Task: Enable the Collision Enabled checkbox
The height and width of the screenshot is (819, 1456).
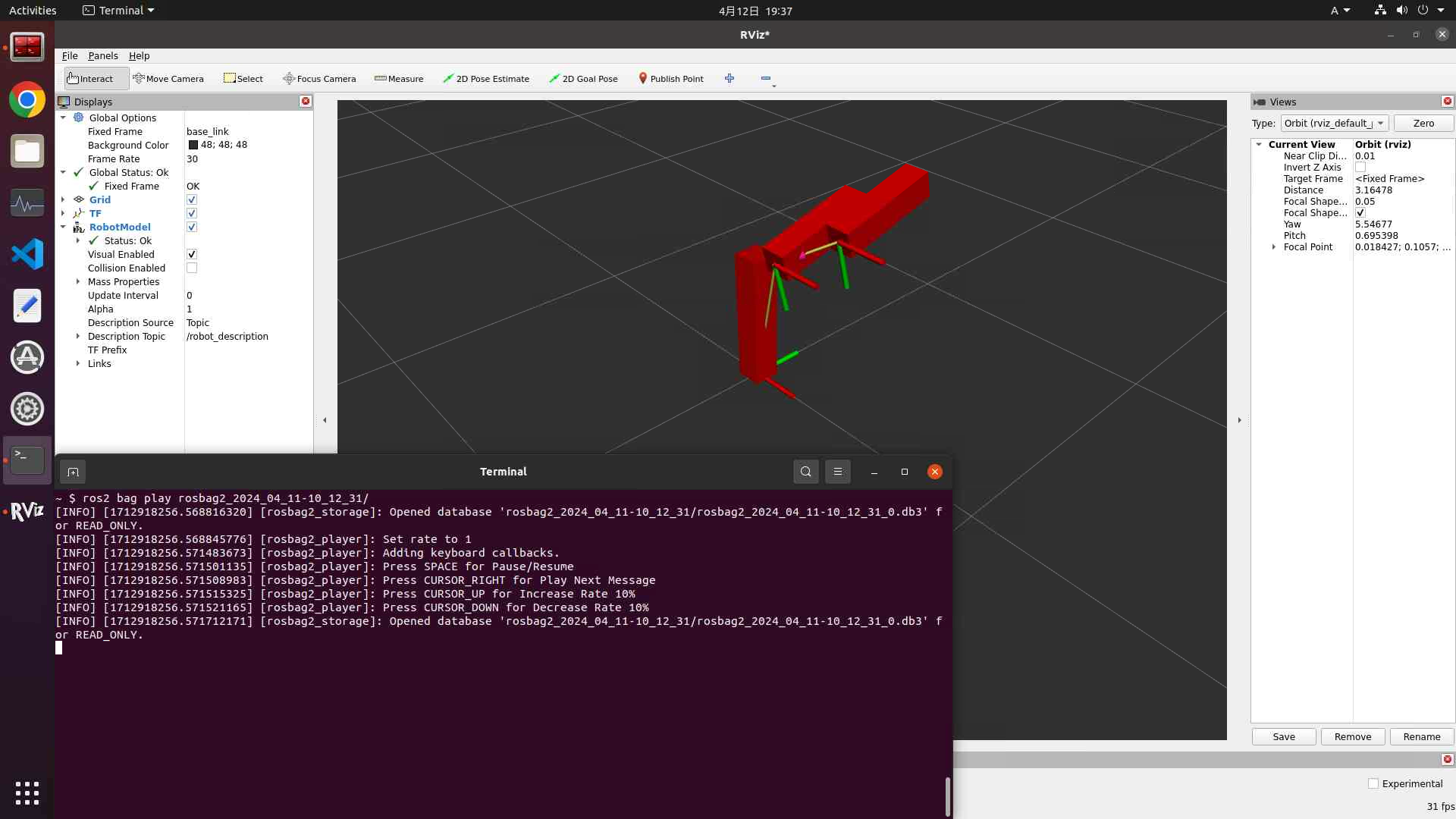Action: pos(192,268)
